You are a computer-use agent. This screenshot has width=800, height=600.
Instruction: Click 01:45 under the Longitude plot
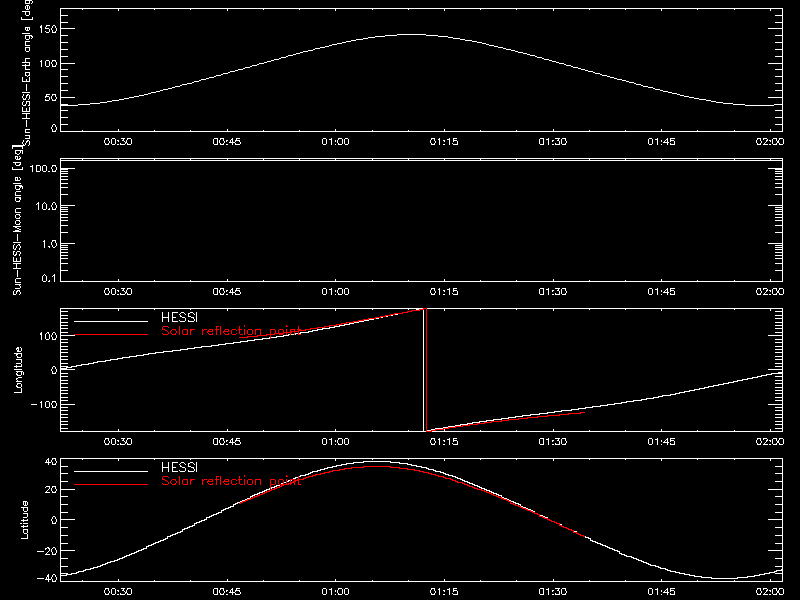[x=661, y=442]
